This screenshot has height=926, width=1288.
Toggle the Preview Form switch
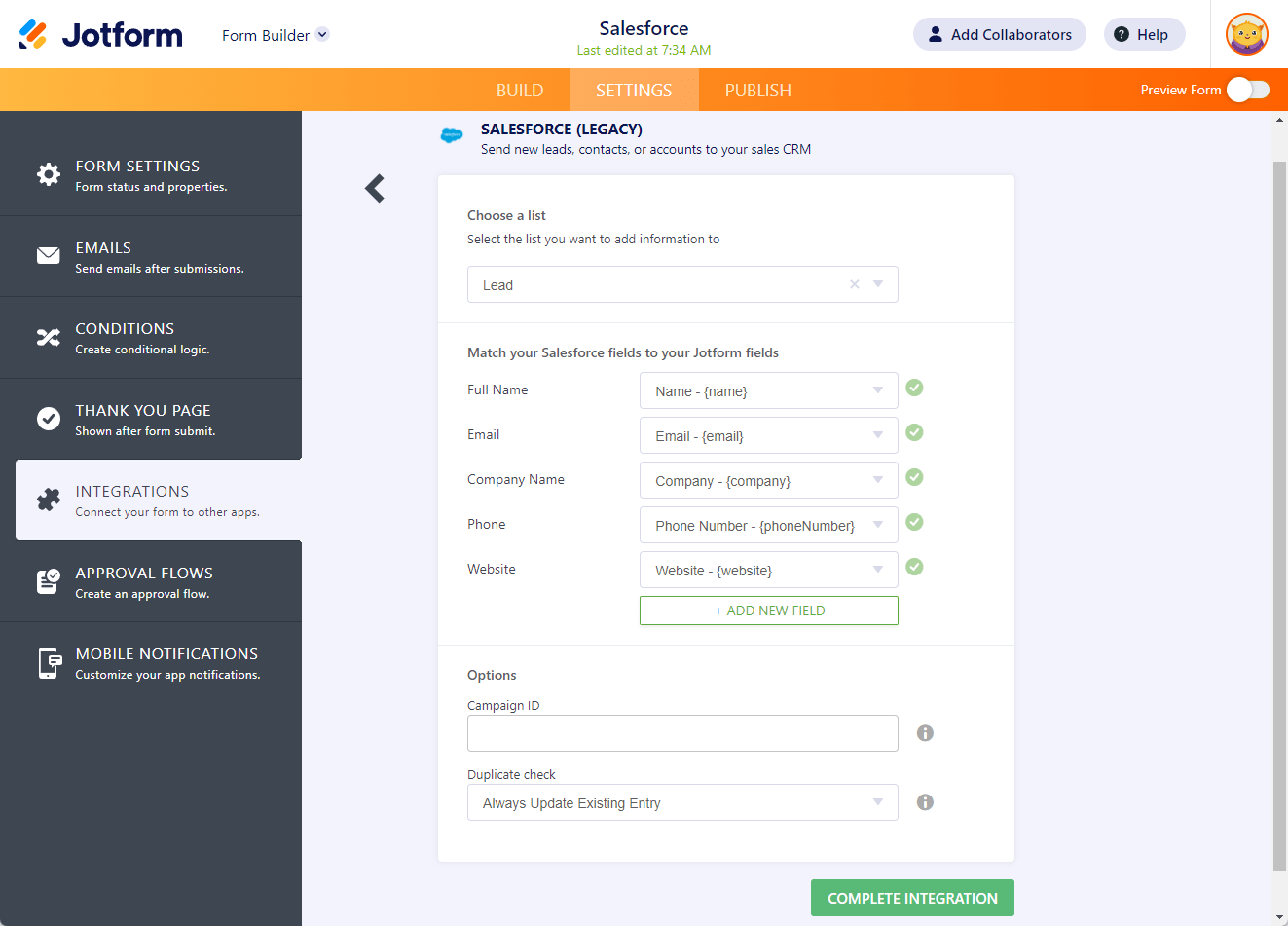(x=1247, y=90)
